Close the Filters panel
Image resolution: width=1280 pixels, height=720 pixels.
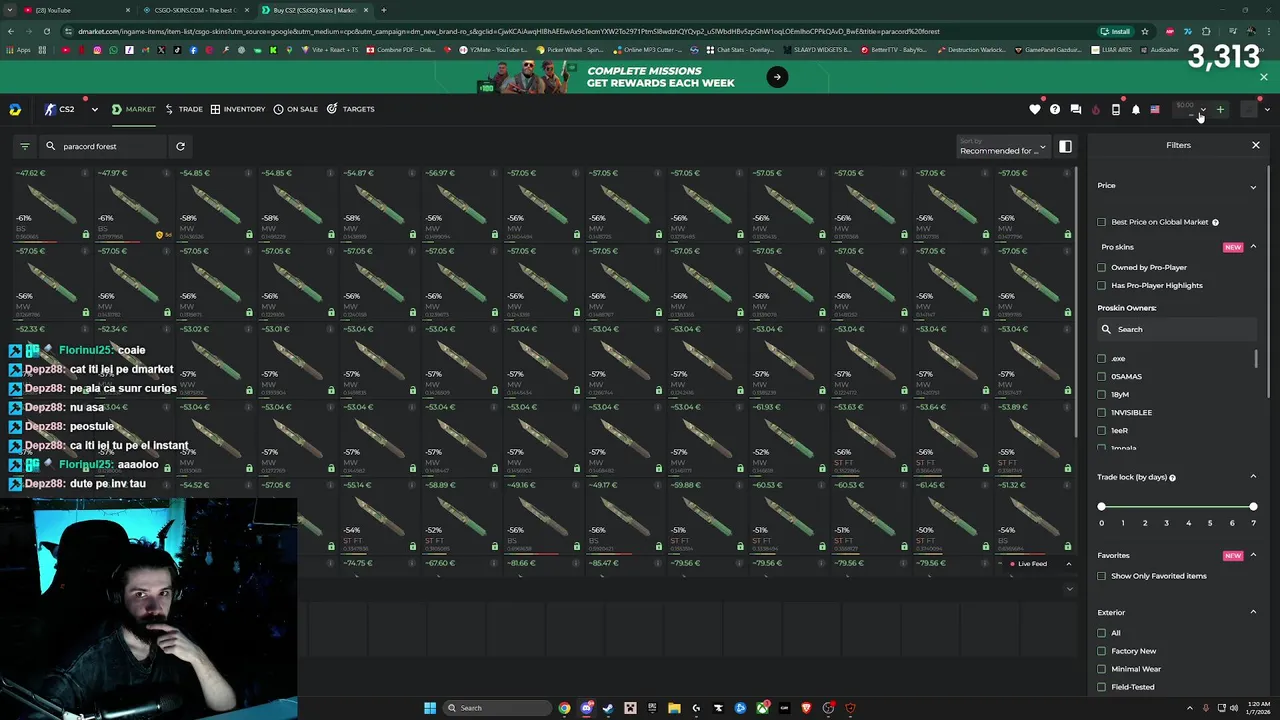1256,145
